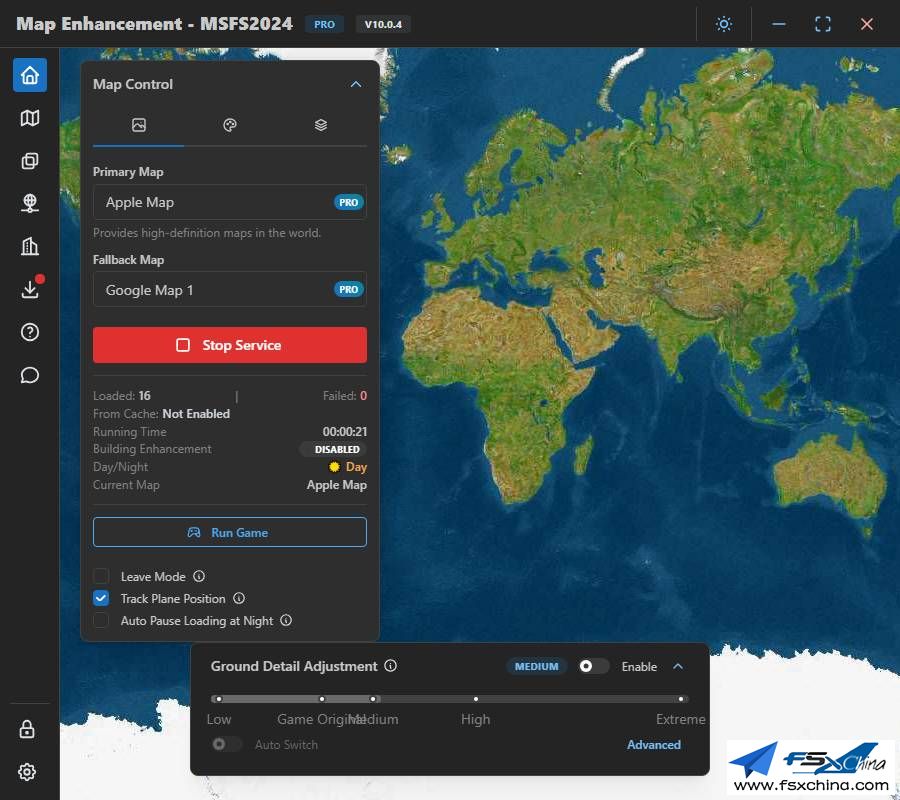Toggle the Auto Switch option
This screenshot has width=900, height=800.
tap(226, 744)
